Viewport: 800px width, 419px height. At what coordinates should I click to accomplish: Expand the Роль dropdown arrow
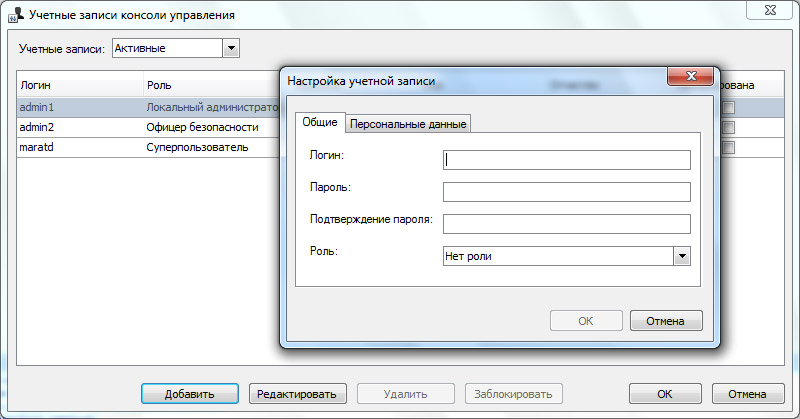(x=682, y=256)
